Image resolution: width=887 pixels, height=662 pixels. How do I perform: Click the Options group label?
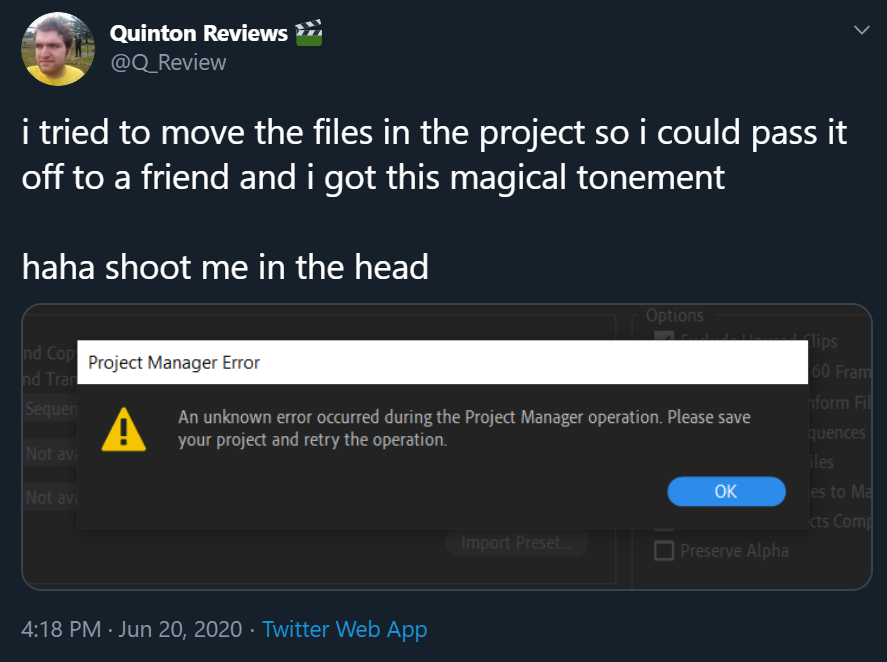pyautogui.click(x=674, y=315)
